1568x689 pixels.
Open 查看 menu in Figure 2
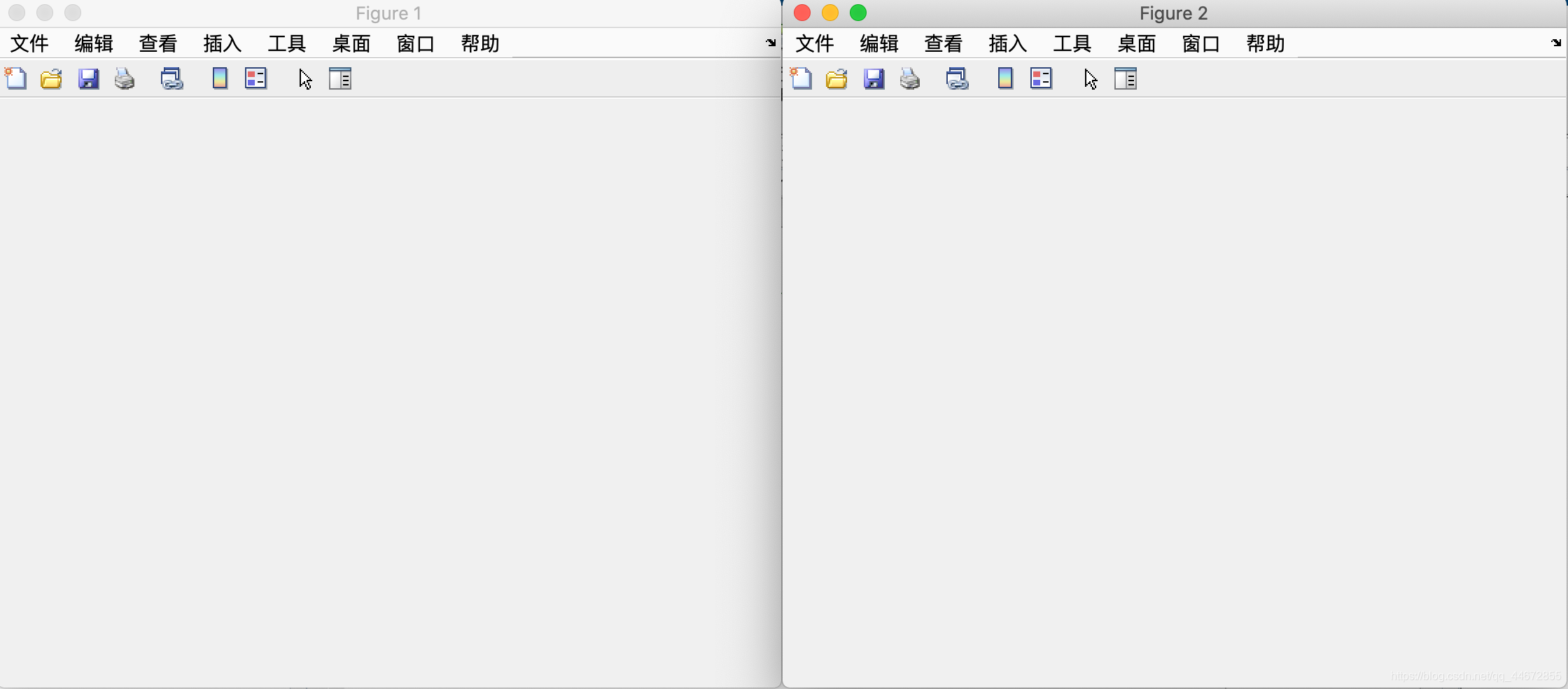(x=944, y=43)
